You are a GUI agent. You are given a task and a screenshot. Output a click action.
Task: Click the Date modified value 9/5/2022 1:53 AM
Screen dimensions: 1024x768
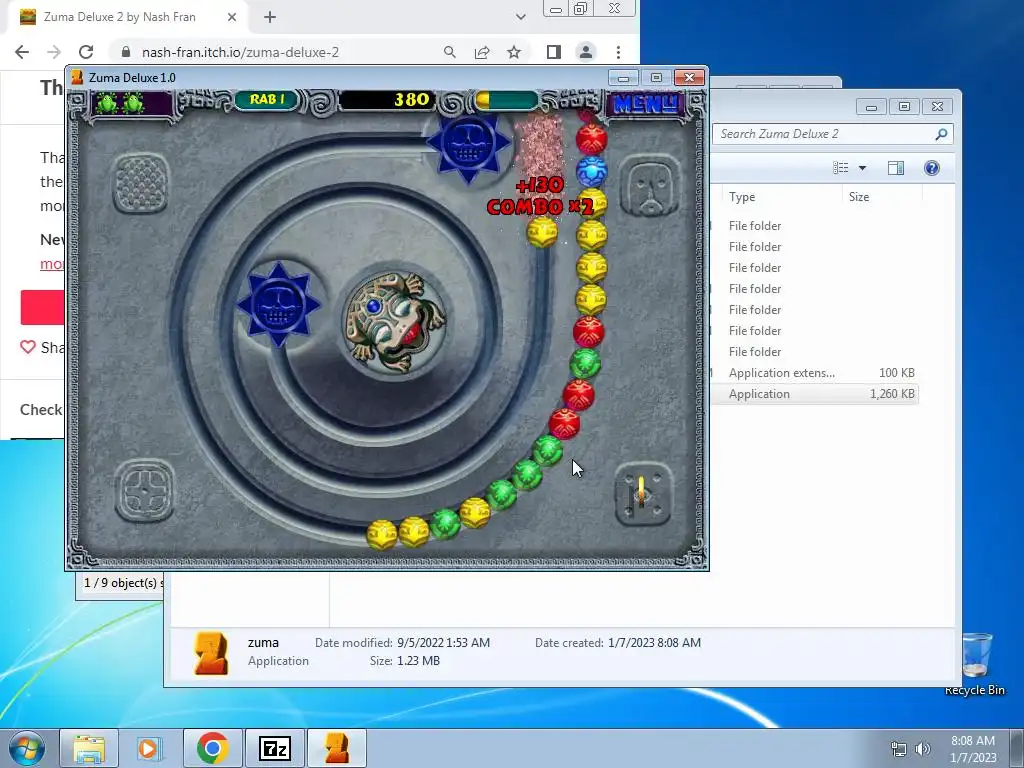click(x=443, y=643)
